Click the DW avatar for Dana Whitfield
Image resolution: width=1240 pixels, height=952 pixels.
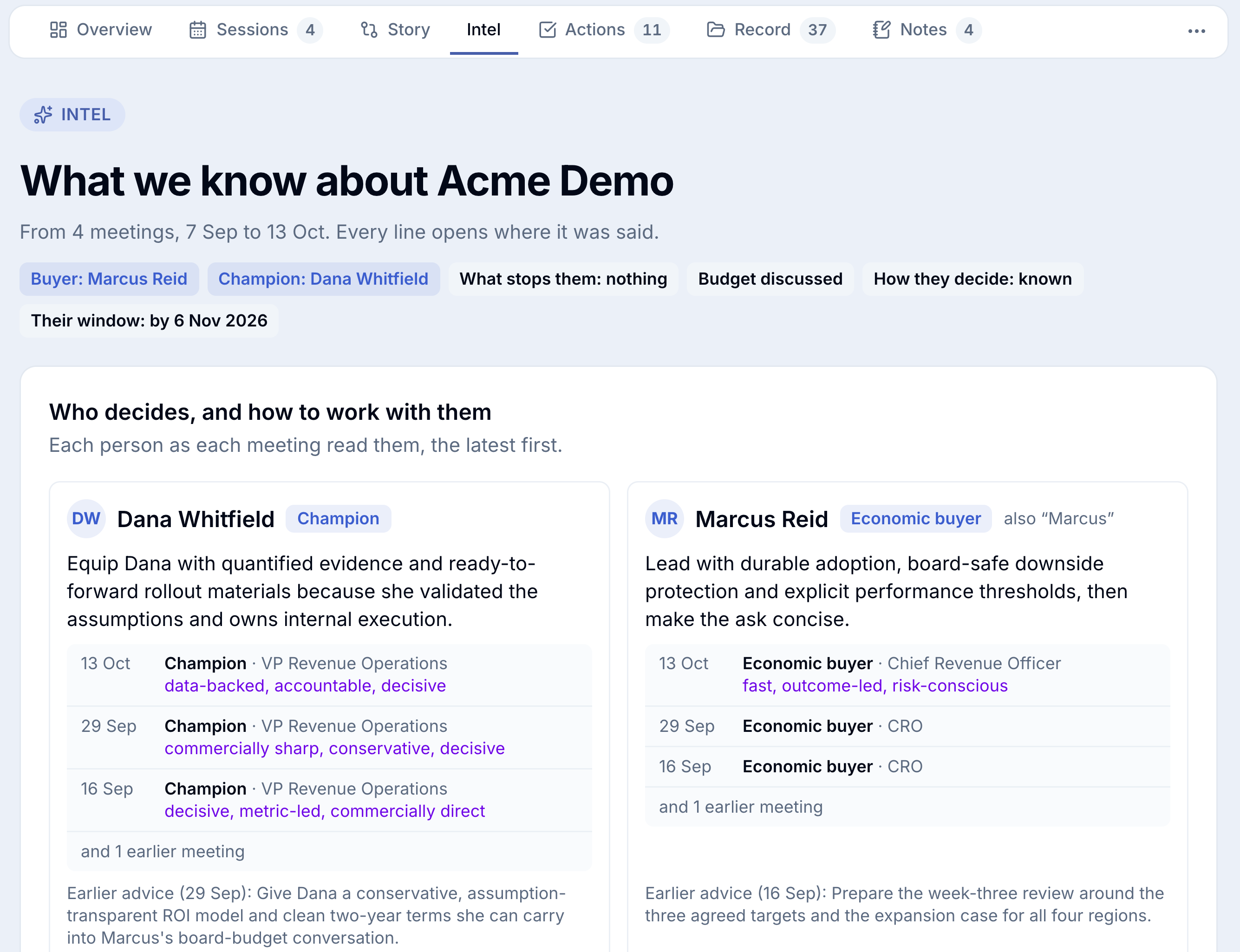[86, 519]
